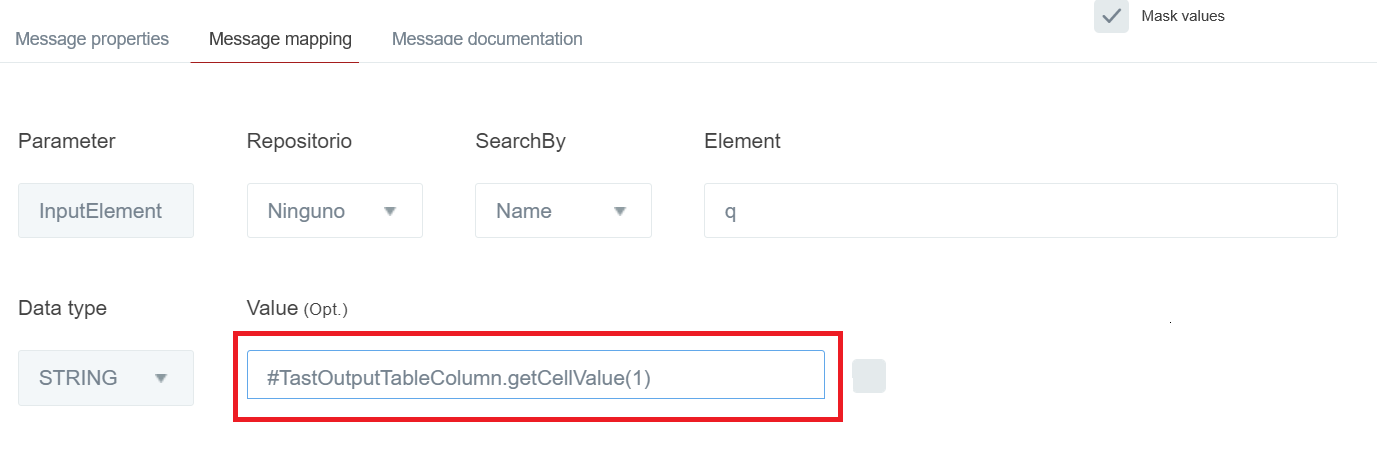Toggle the Mask values checkbox
Screen dimensions: 1397x453
coord(1111,16)
